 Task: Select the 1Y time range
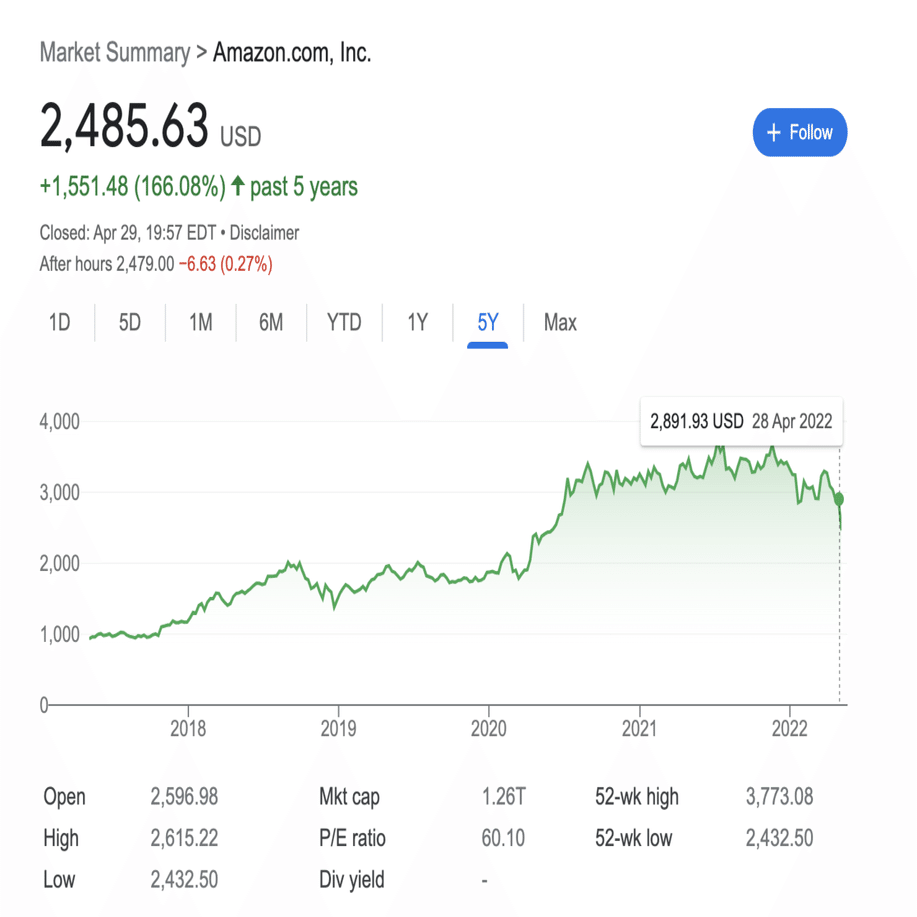click(417, 323)
